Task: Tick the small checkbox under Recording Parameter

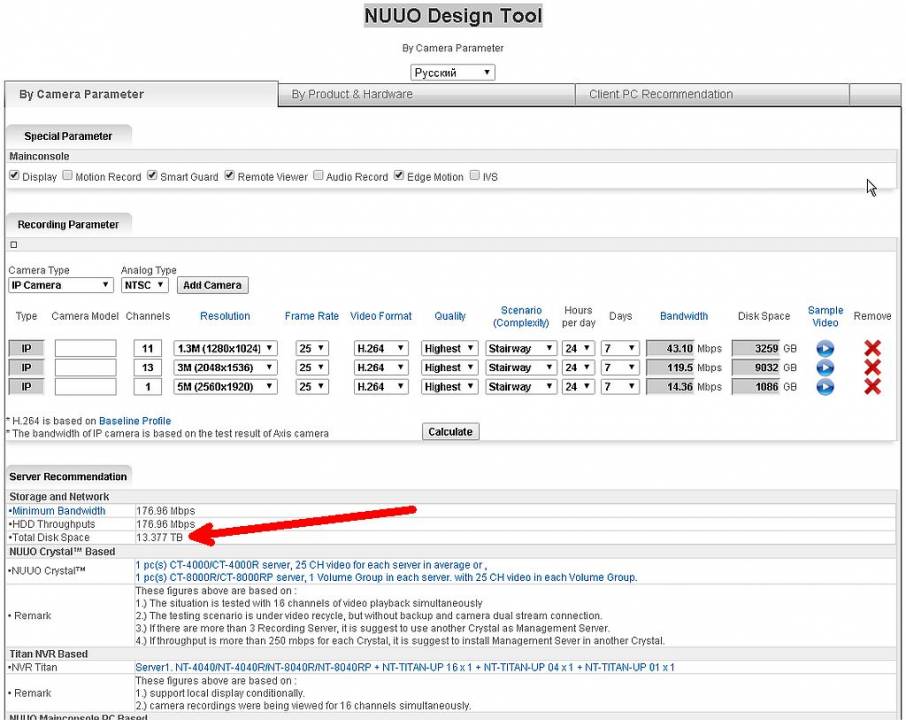Action: pos(14,245)
